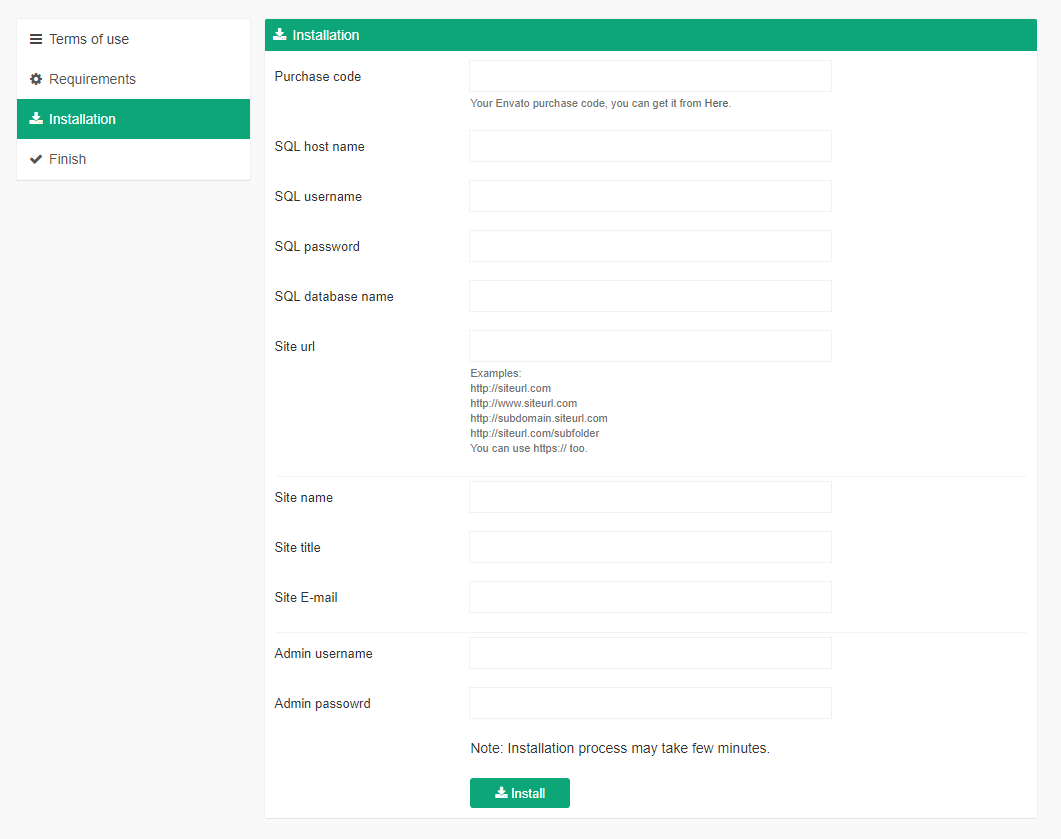The image size is (1061, 839).
Task: Select the Installation step in sidebar
Action: tap(133, 119)
